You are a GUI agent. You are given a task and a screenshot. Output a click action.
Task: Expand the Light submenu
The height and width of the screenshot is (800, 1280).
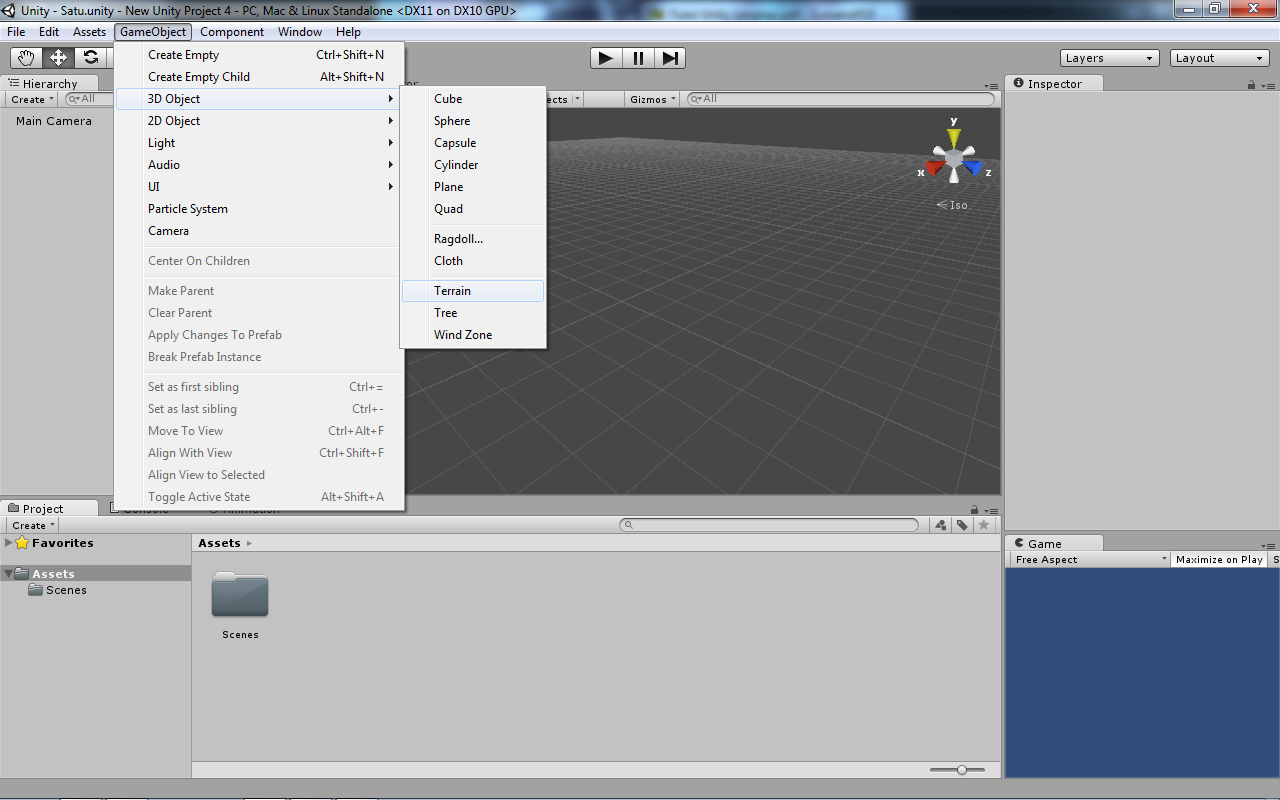pos(259,143)
